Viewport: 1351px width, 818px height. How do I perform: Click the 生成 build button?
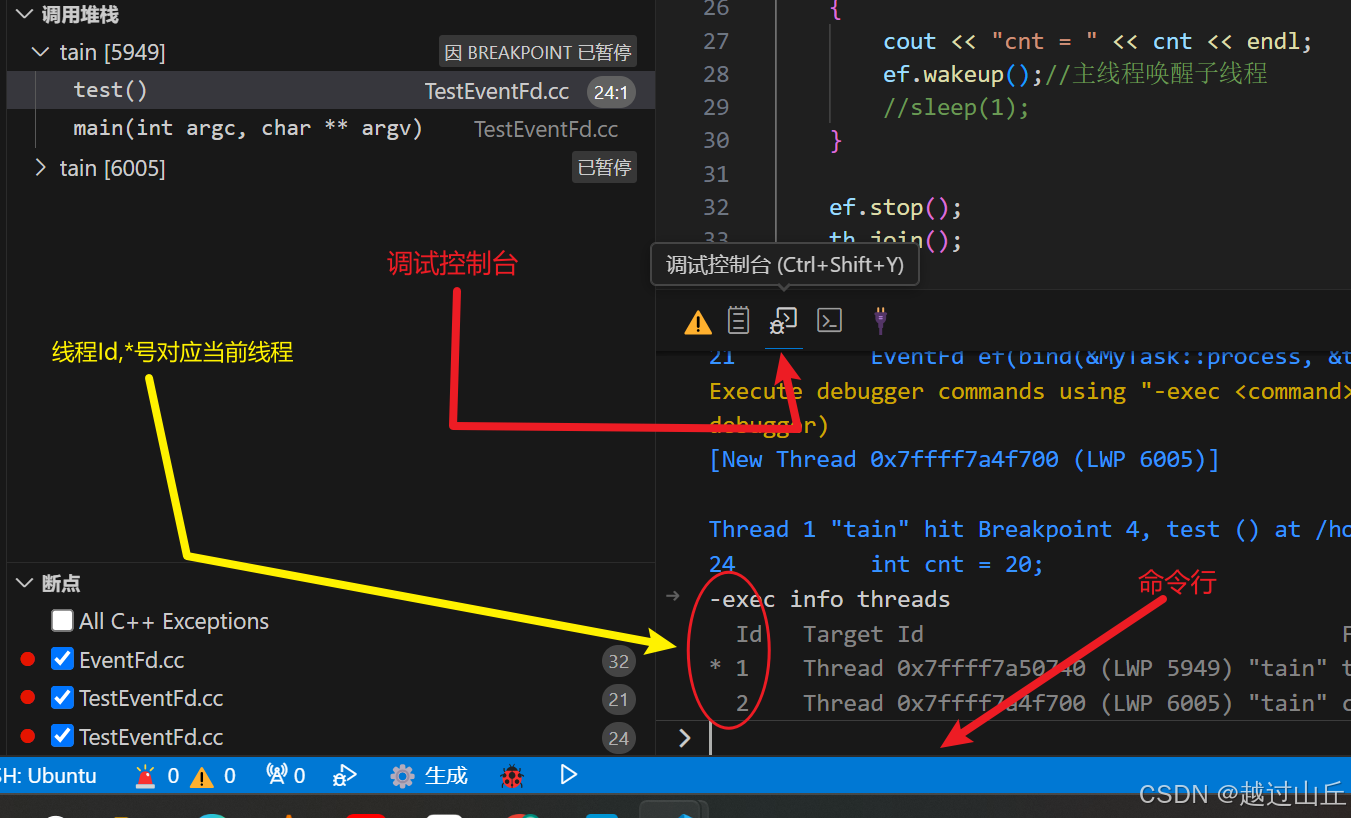tap(429, 775)
